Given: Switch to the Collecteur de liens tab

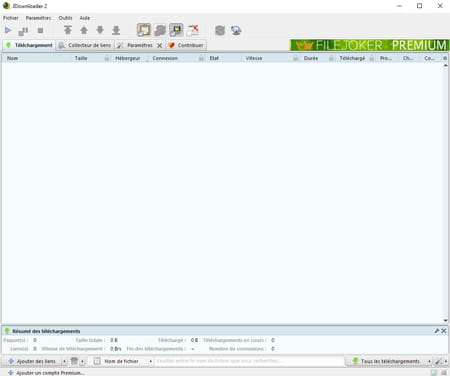Looking at the screenshot, I should click(85, 45).
